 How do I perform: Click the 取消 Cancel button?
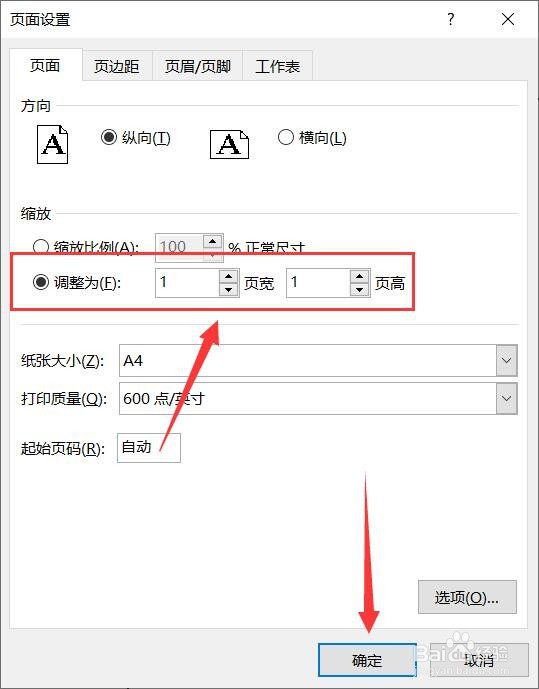[x=479, y=660]
